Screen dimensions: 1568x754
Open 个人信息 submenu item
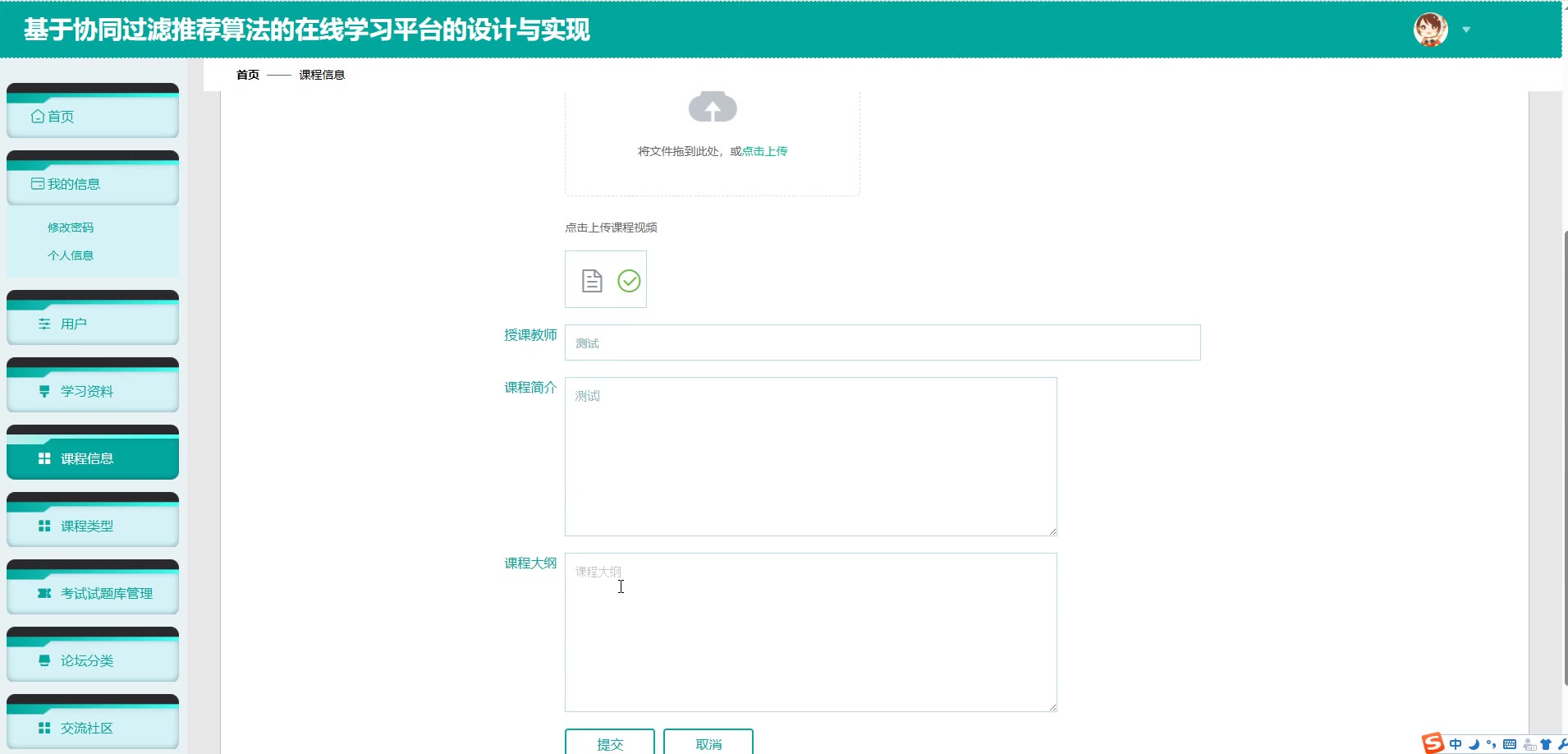pos(71,255)
